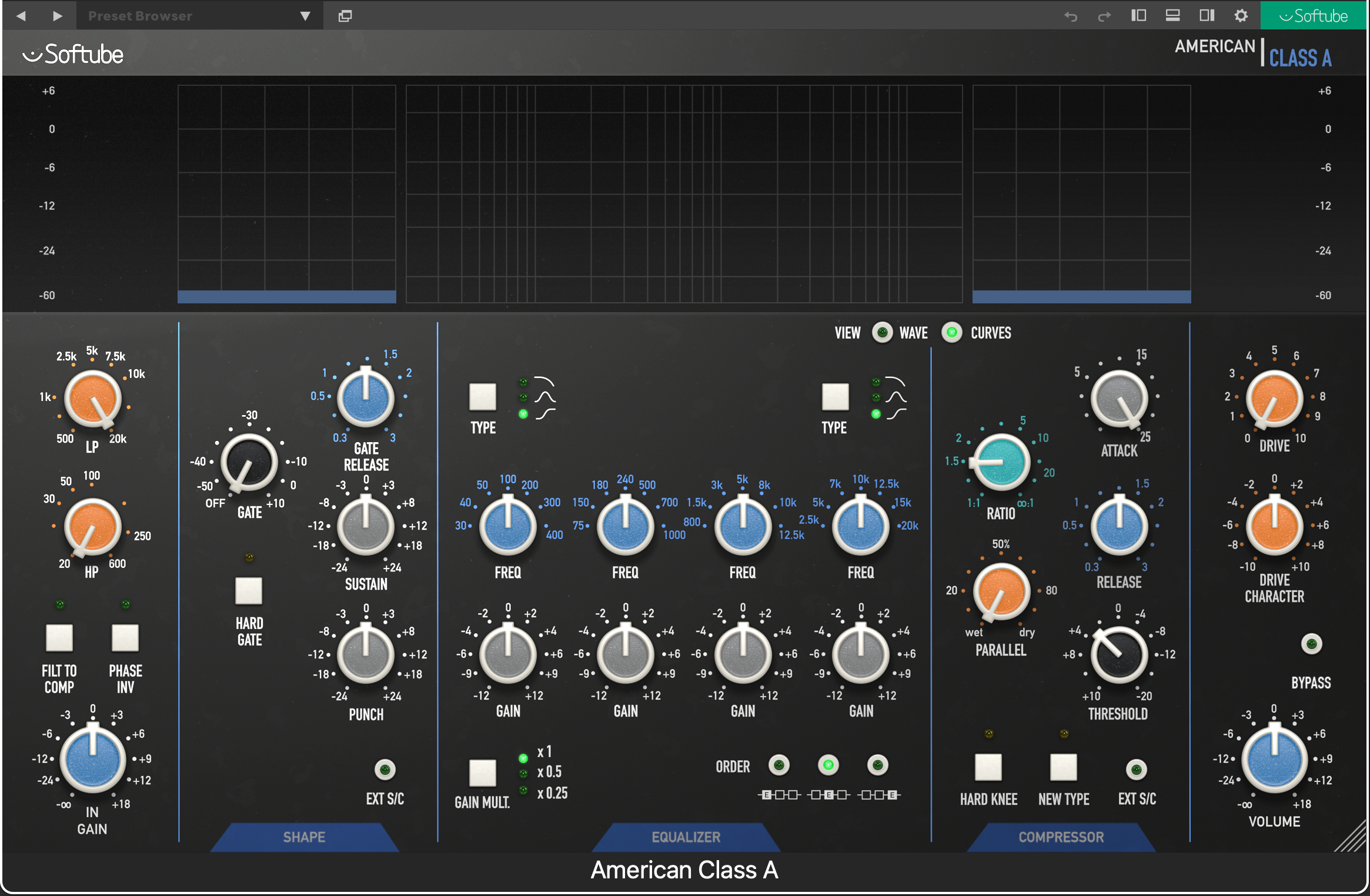Click the high-mid band GAIN knob
1370x896 pixels.
pos(743,654)
